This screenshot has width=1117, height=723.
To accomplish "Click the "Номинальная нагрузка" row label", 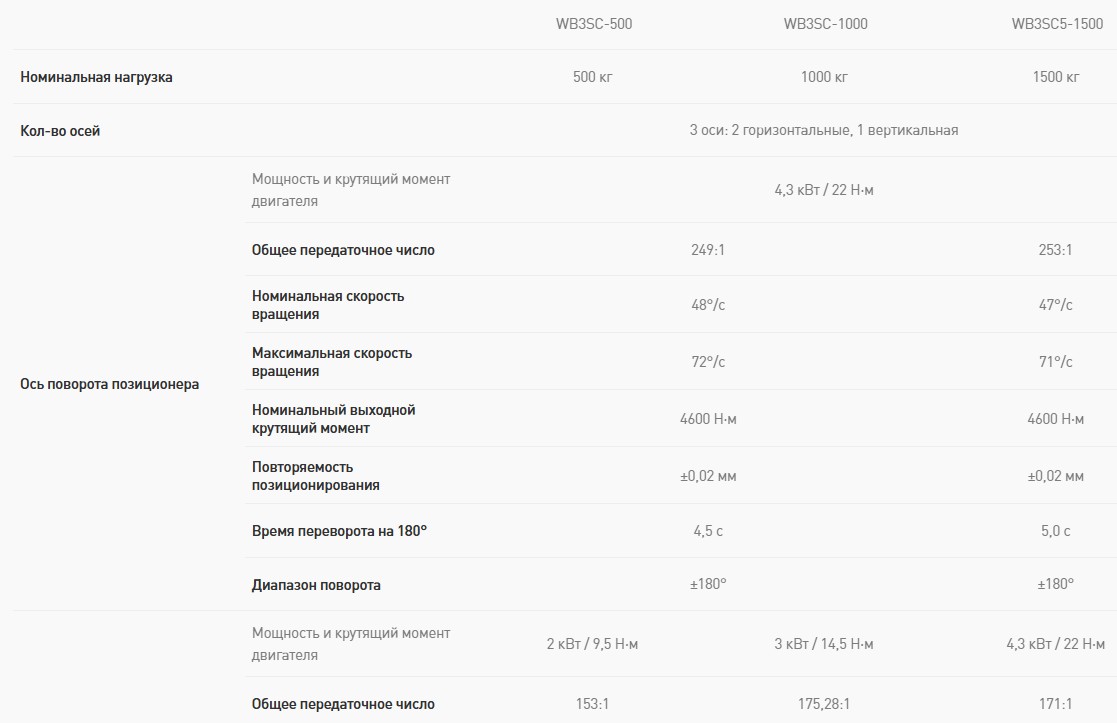I will 96,77.
